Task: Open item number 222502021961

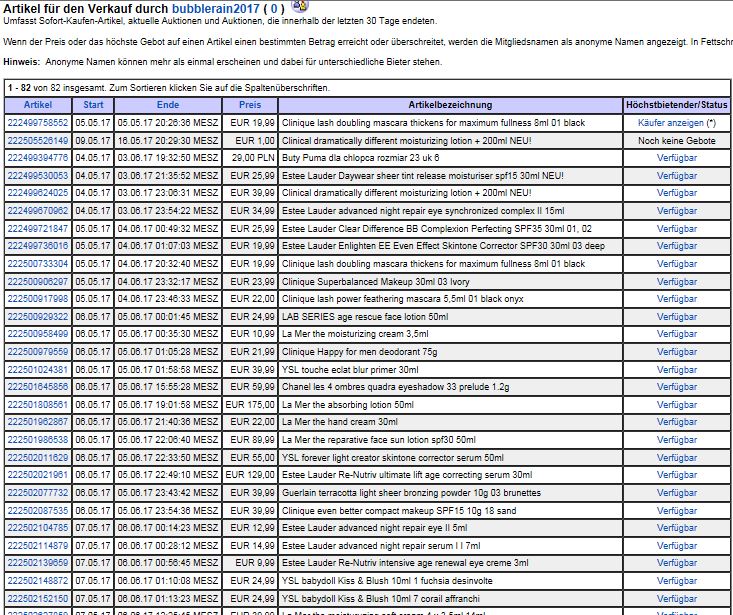Action: tap(38, 475)
